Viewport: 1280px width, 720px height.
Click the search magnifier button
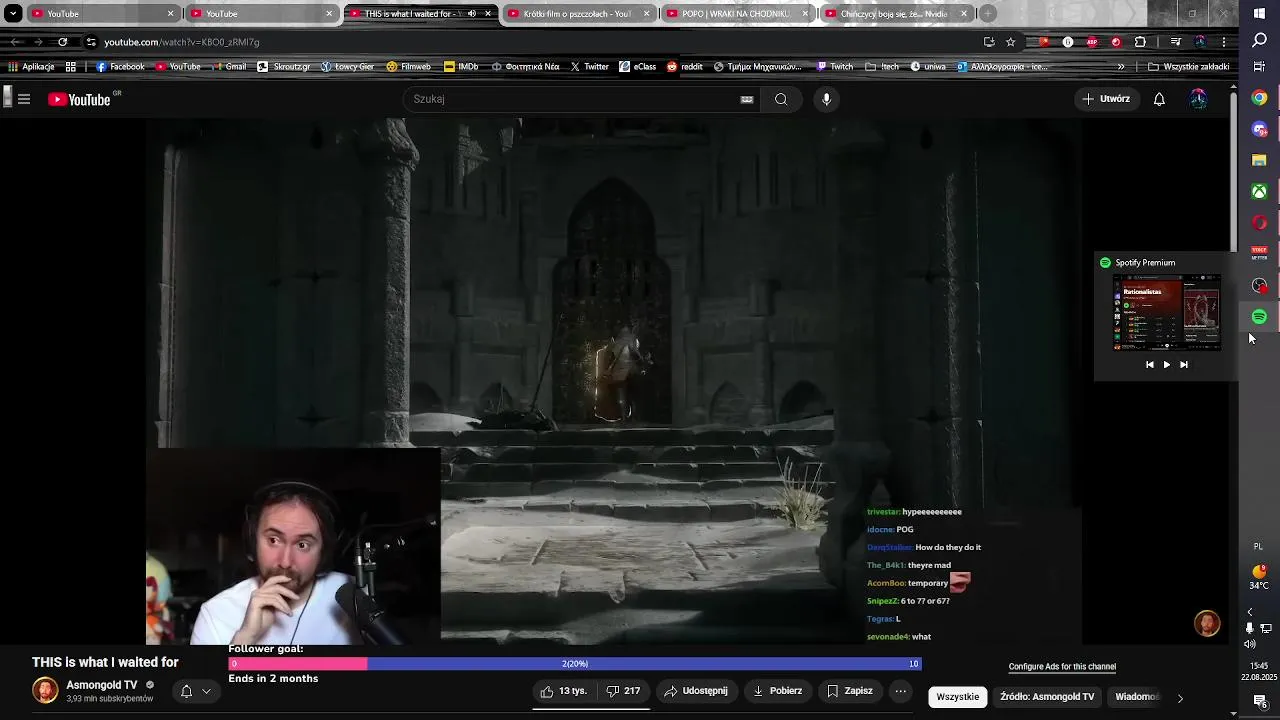pyautogui.click(x=781, y=99)
